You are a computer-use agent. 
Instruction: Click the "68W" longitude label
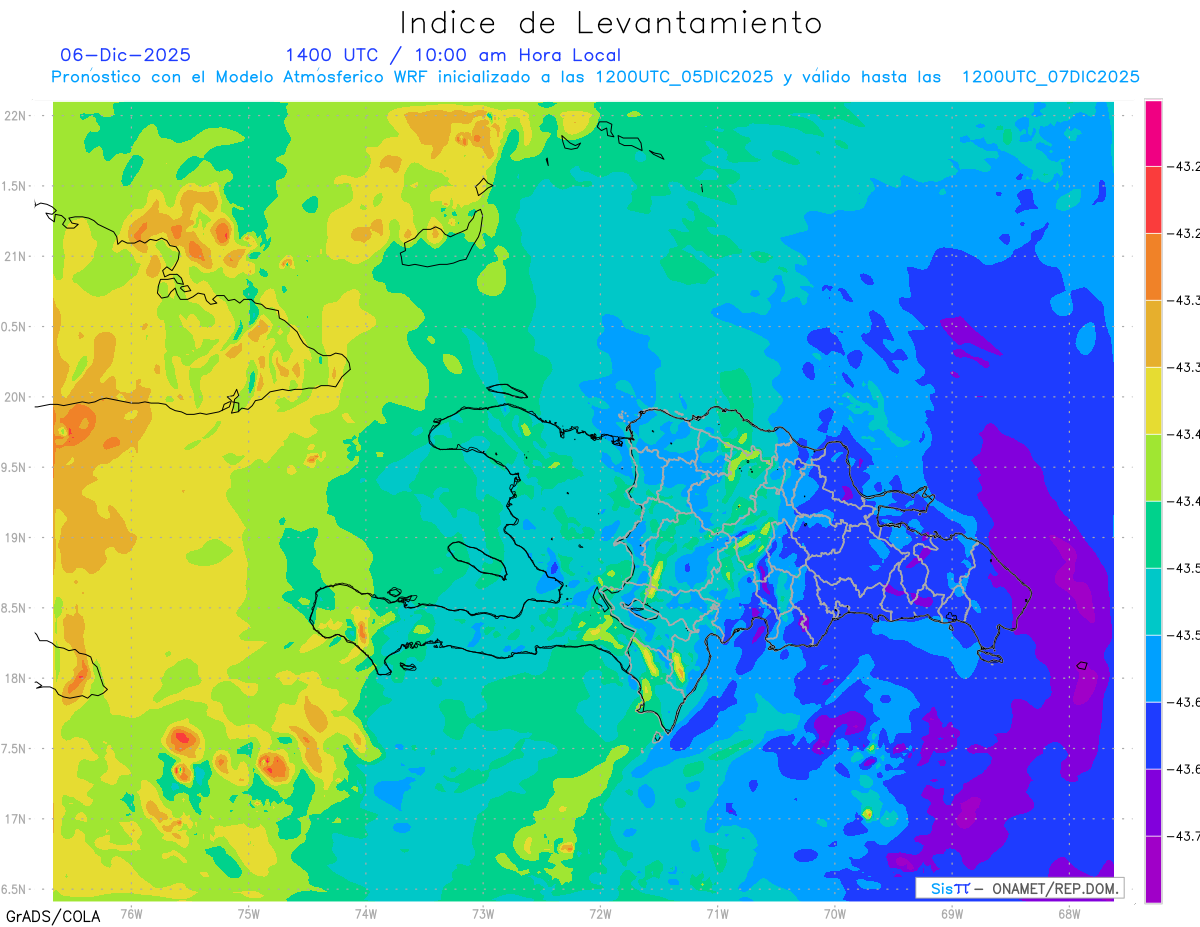(1069, 913)
